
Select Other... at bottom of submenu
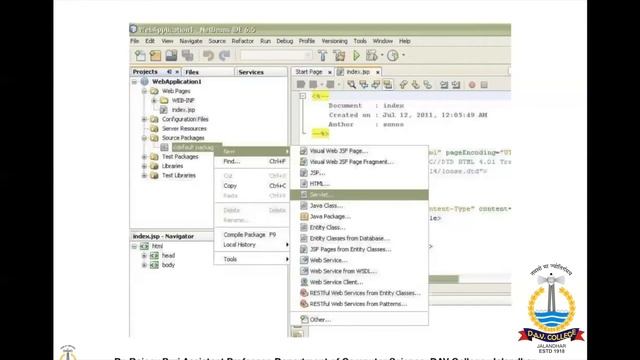(x=359, y=320)
